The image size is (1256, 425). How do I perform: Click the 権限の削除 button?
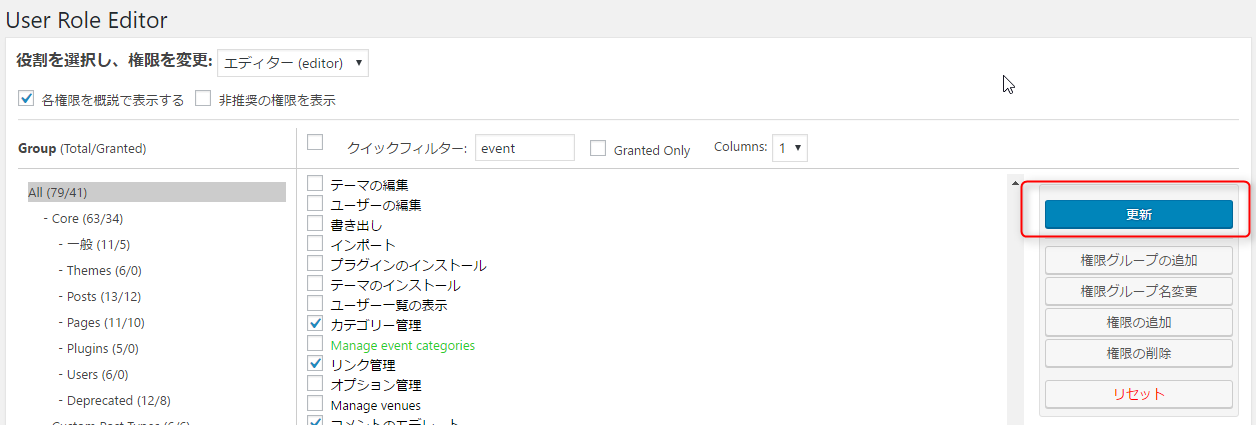click(1138, 354)
